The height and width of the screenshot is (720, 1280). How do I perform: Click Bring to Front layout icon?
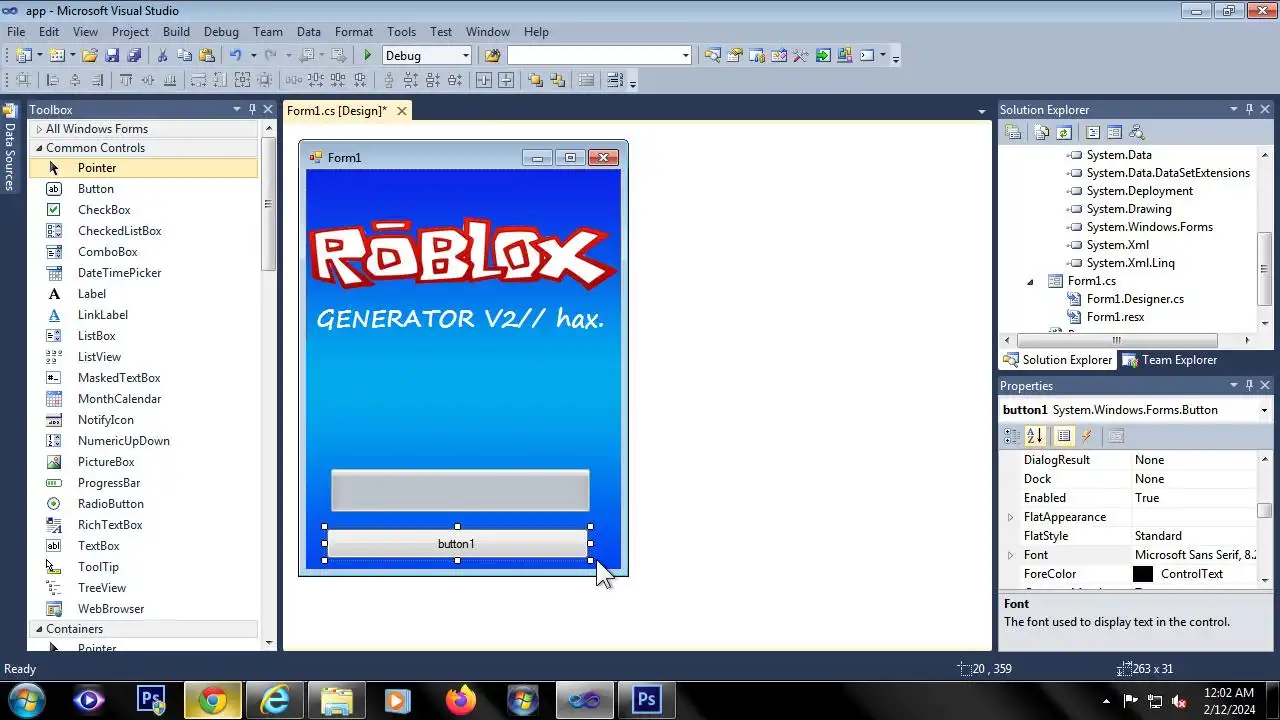[x=535, y=81]
